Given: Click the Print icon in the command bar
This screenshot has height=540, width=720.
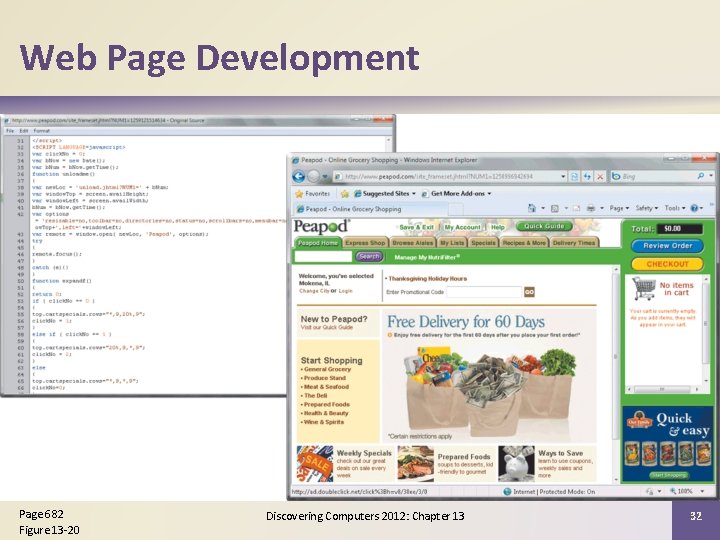Looking at the screenshot, I should 591,208.
